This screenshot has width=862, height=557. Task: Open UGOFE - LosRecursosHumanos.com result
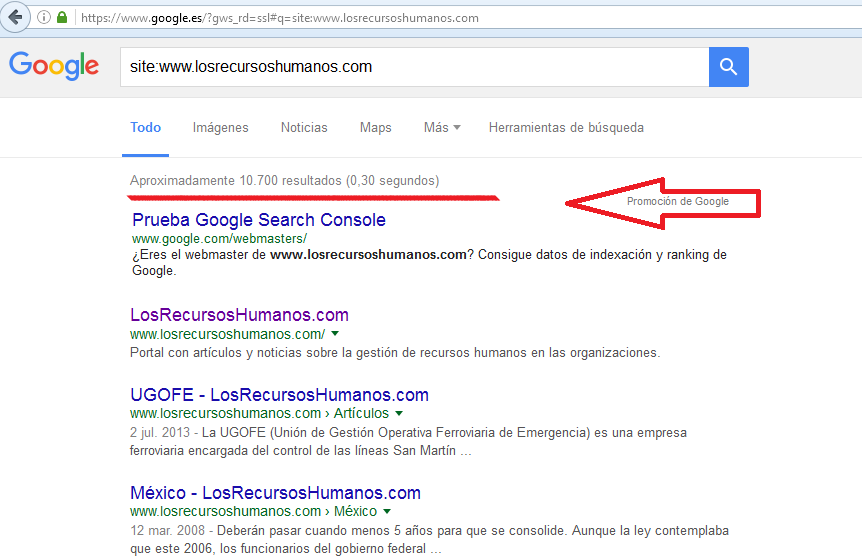pos(279,395)
